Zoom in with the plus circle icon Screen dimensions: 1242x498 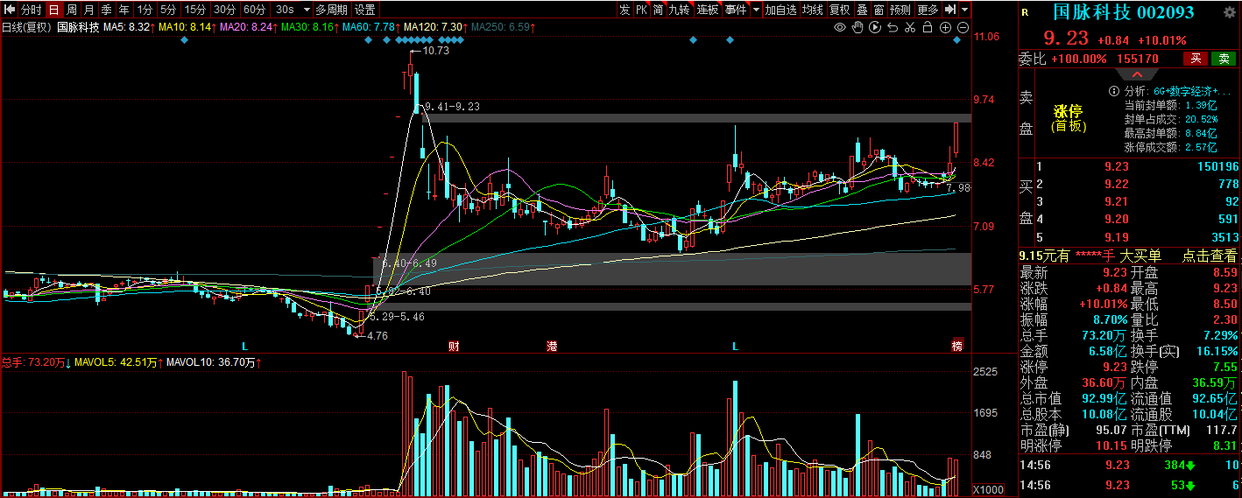(945, 27)
